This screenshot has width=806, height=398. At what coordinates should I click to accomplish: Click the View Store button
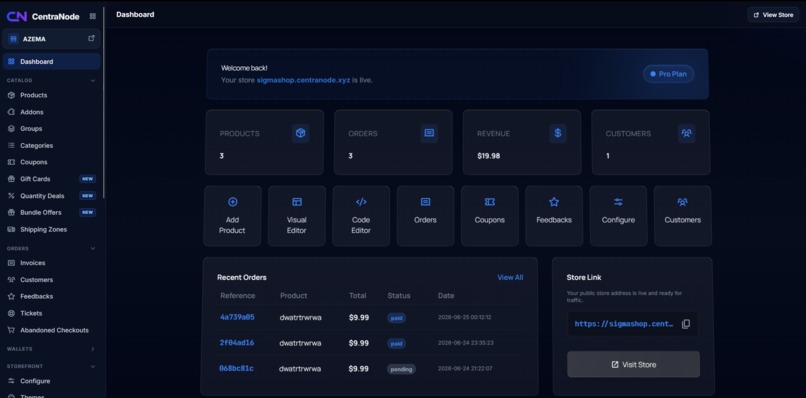773,15
